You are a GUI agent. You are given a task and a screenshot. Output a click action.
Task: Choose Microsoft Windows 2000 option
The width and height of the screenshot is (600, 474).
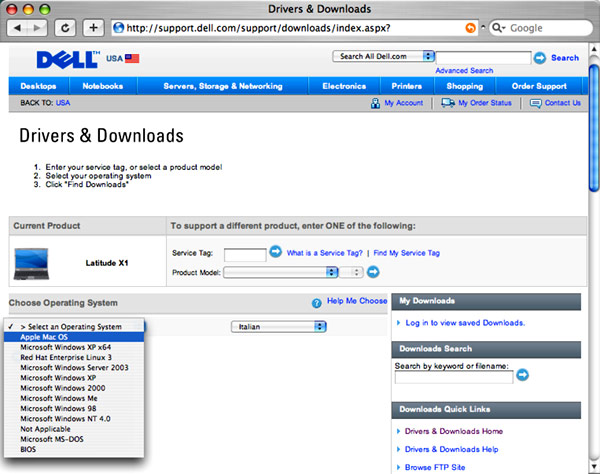[x=74, y=388]
